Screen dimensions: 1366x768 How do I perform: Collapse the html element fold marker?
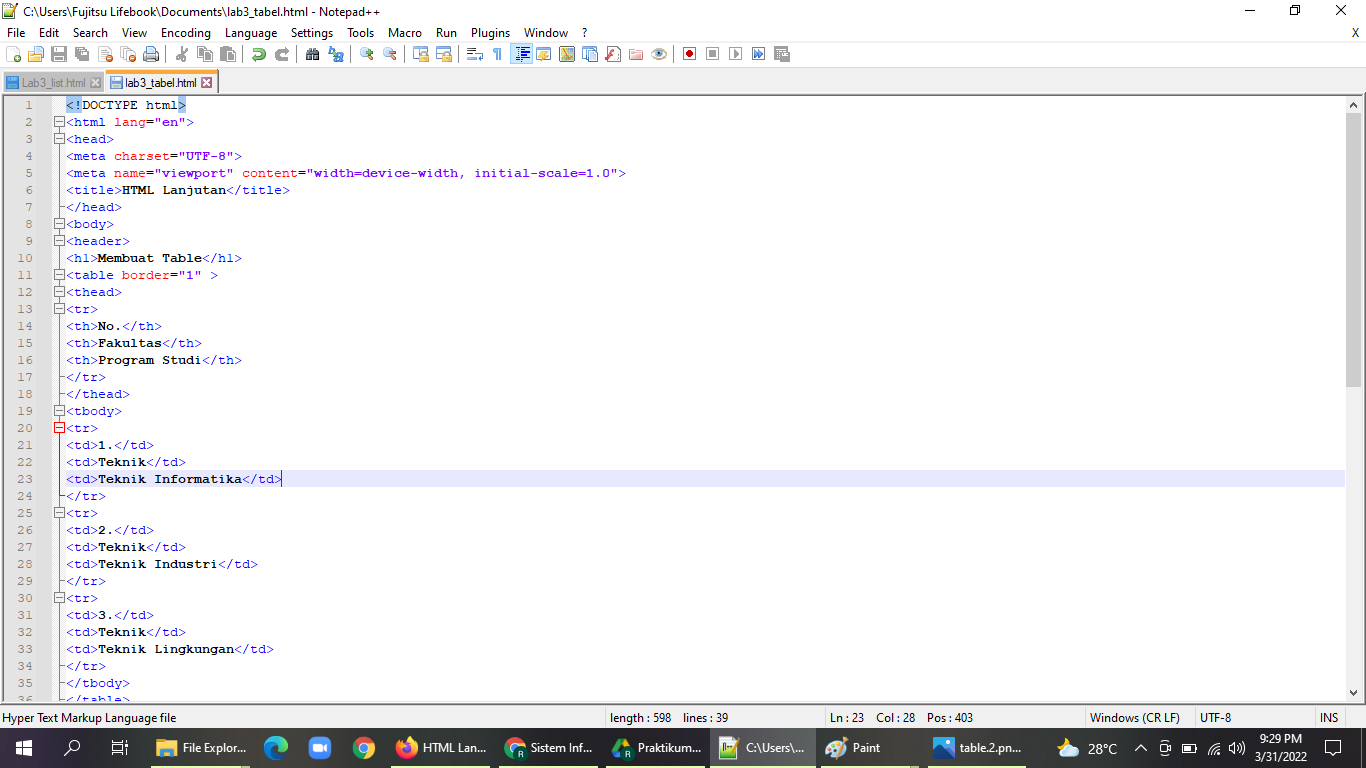pyautogui.click(x=59, y=121)
